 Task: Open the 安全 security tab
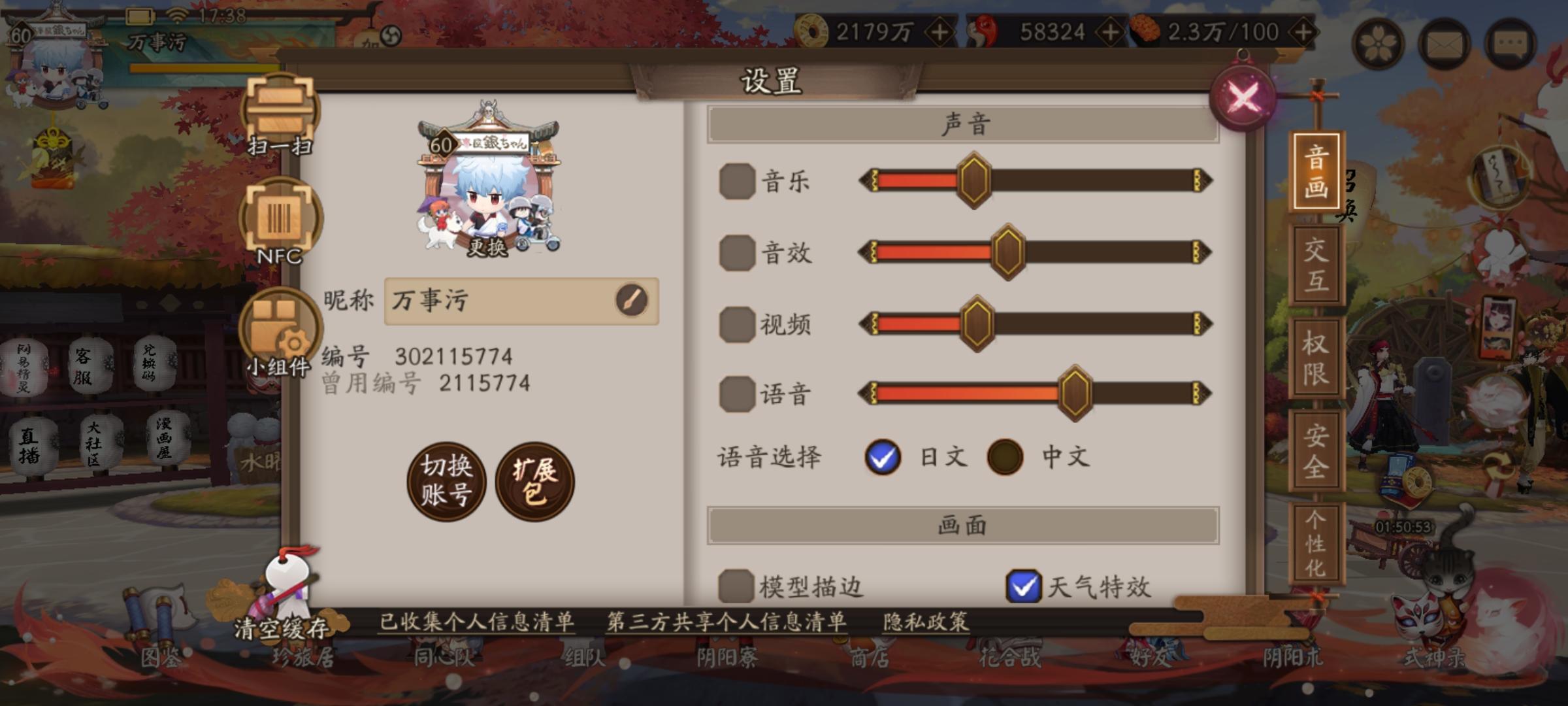[1316, 450]
